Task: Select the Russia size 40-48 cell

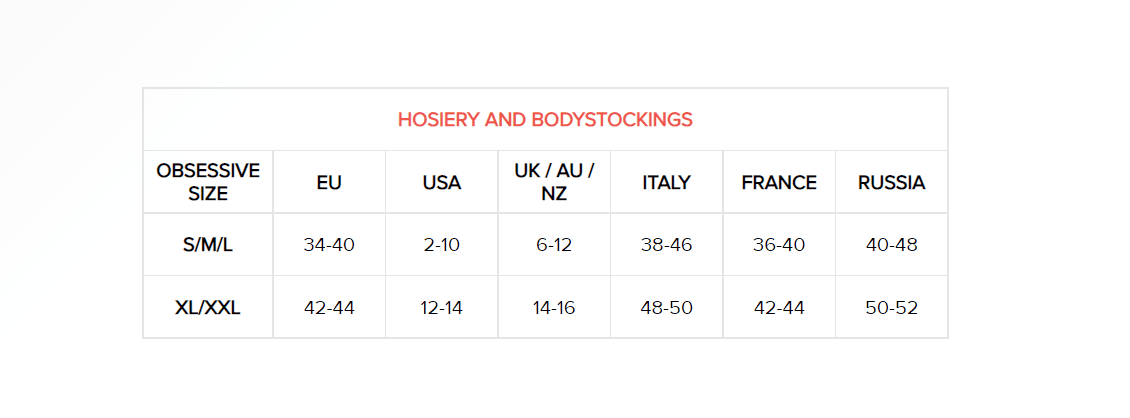Action: 891,245
